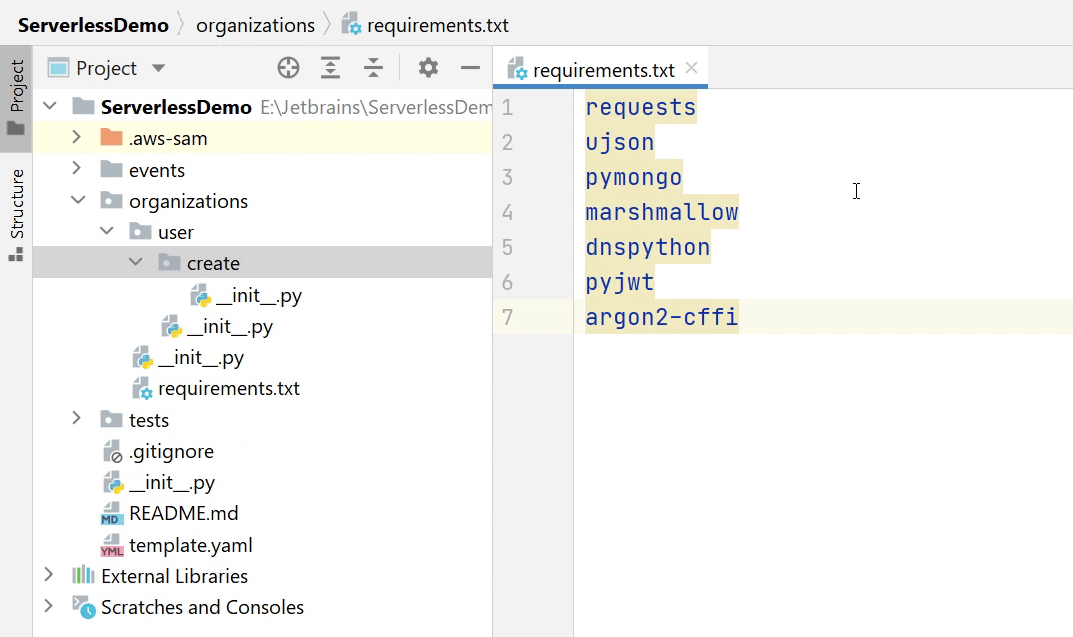Expand the .aws-sam folder
Viewport: 1073px width, 637px height.
(x=77, y=138)
